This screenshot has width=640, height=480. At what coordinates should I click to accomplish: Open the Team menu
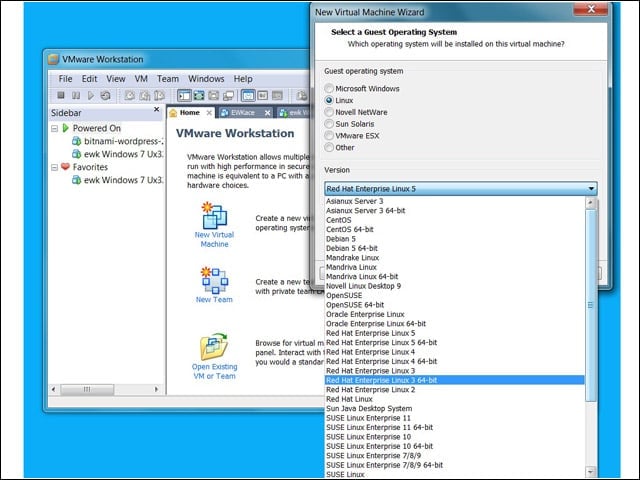click(168, 79)
